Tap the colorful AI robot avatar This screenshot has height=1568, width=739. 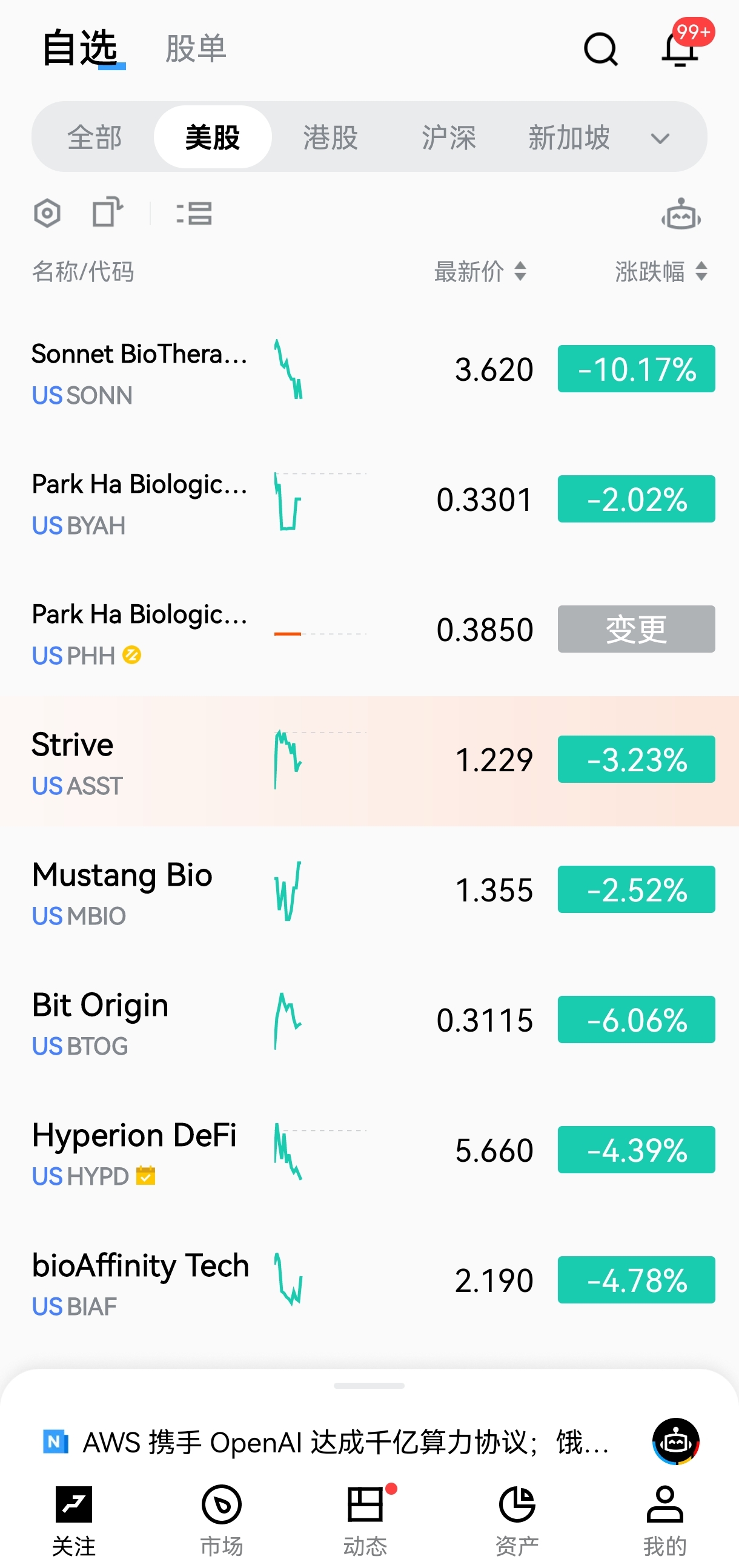pyautogui.click(x=675, y=1441)
